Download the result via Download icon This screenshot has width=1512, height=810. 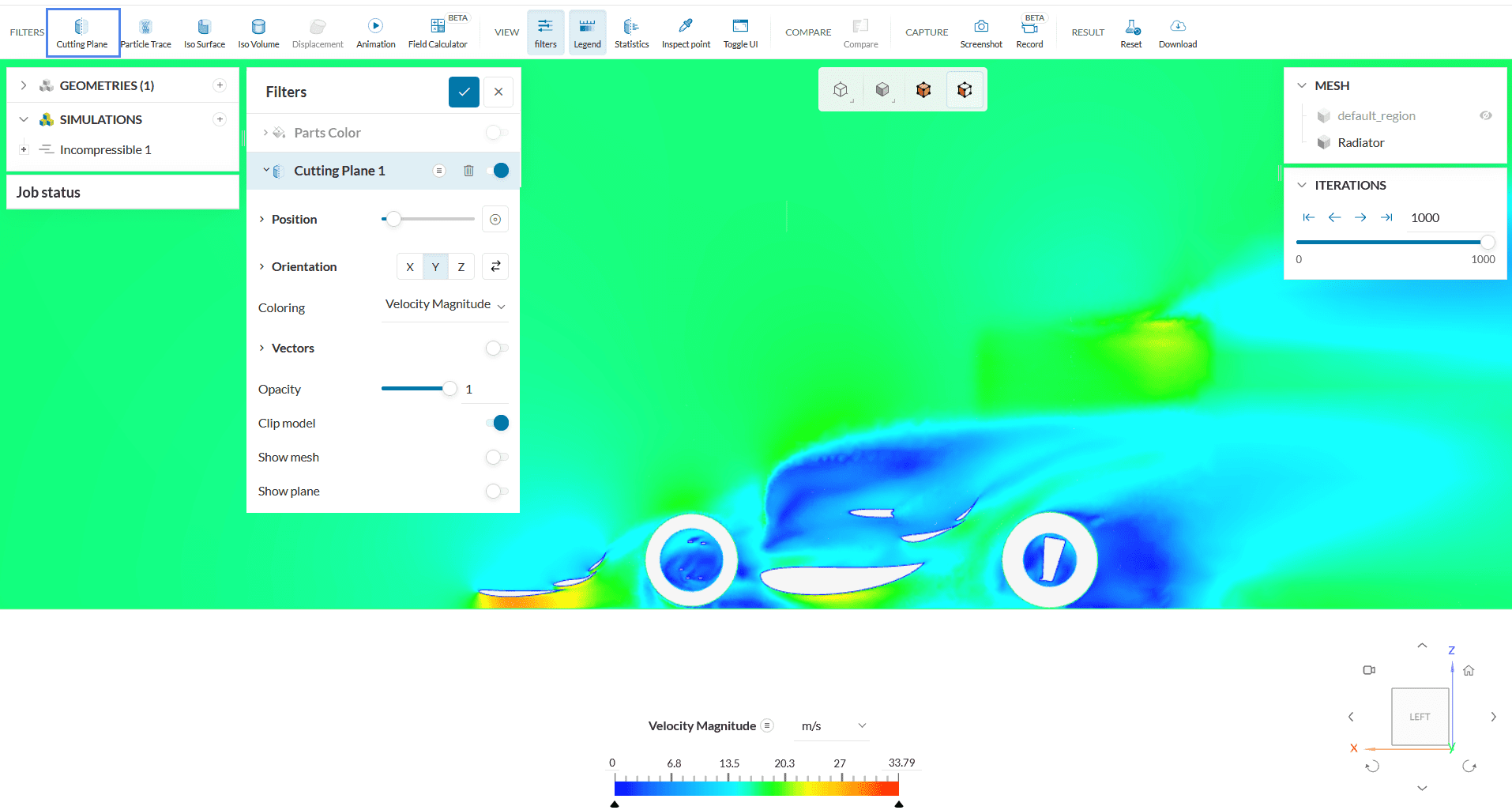pyautogui.click(x=1177, y=33)
